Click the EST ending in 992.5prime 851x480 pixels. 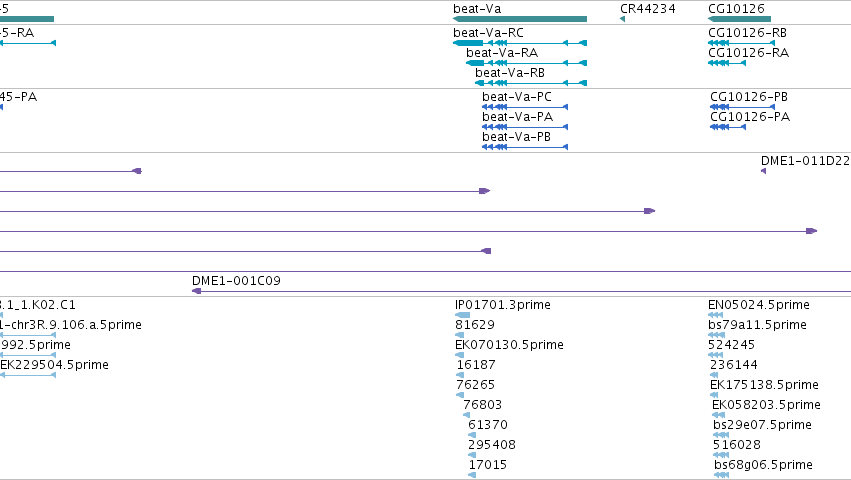point(28,355)
